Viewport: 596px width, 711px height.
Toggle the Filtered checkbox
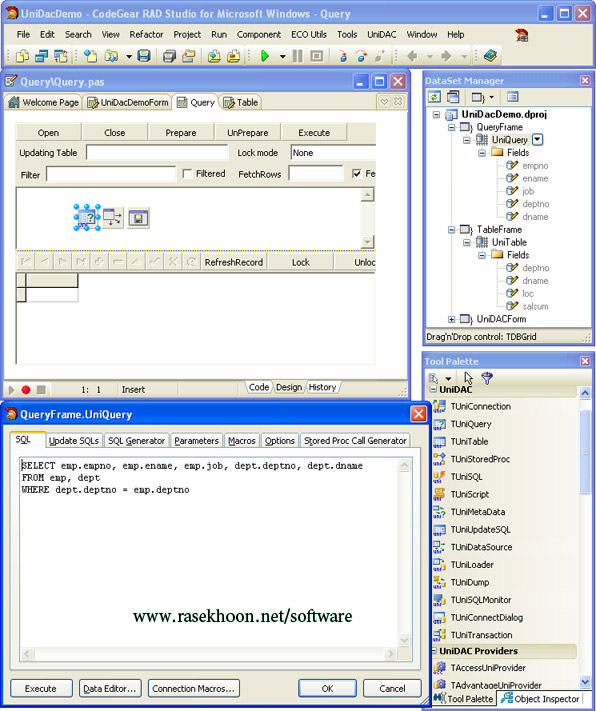click(187, 174)
